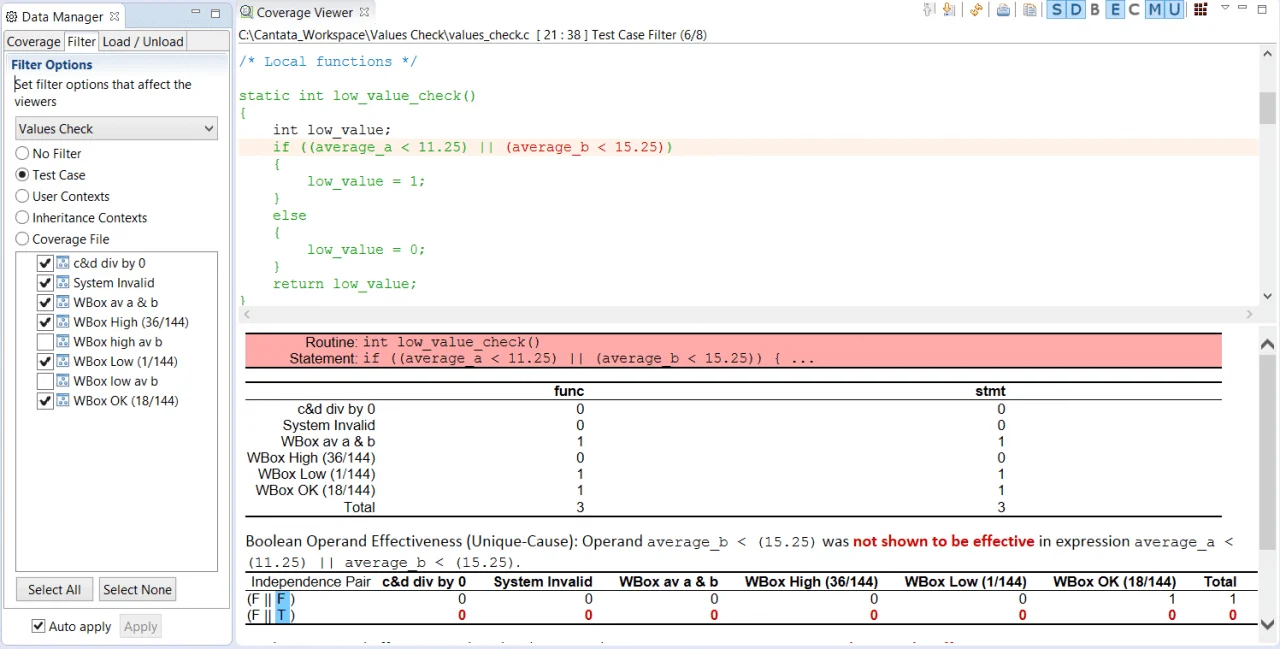Click the refresh/sync coverage icon

click(976, 10)
